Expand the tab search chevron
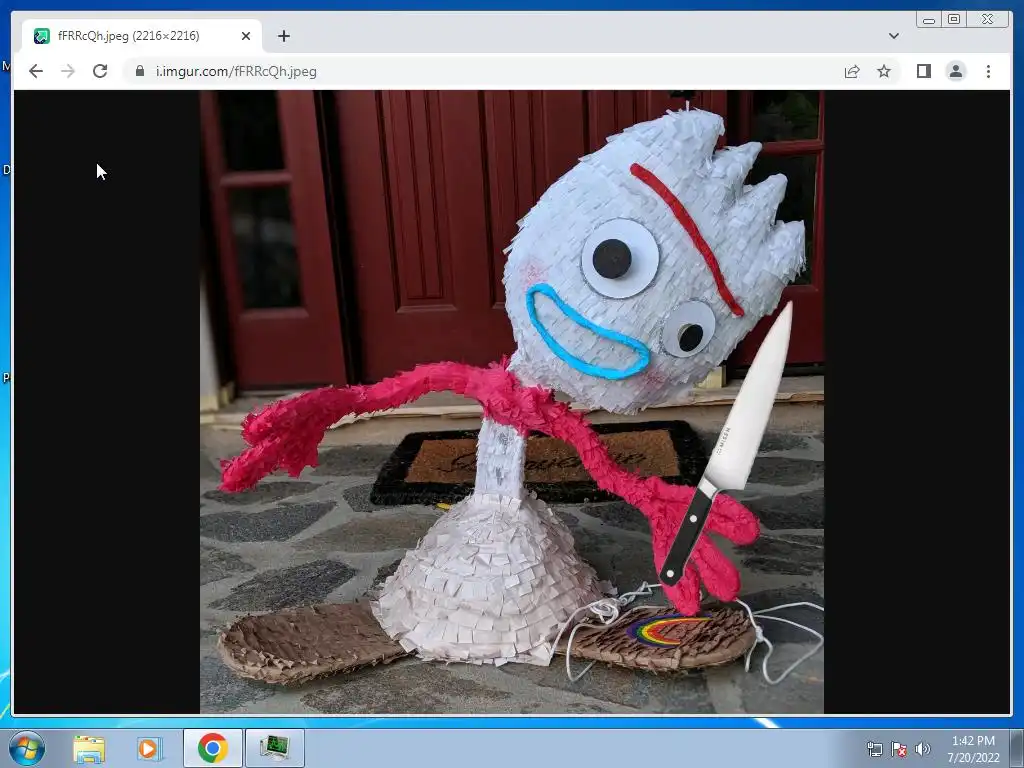 (x=894, y=36)
